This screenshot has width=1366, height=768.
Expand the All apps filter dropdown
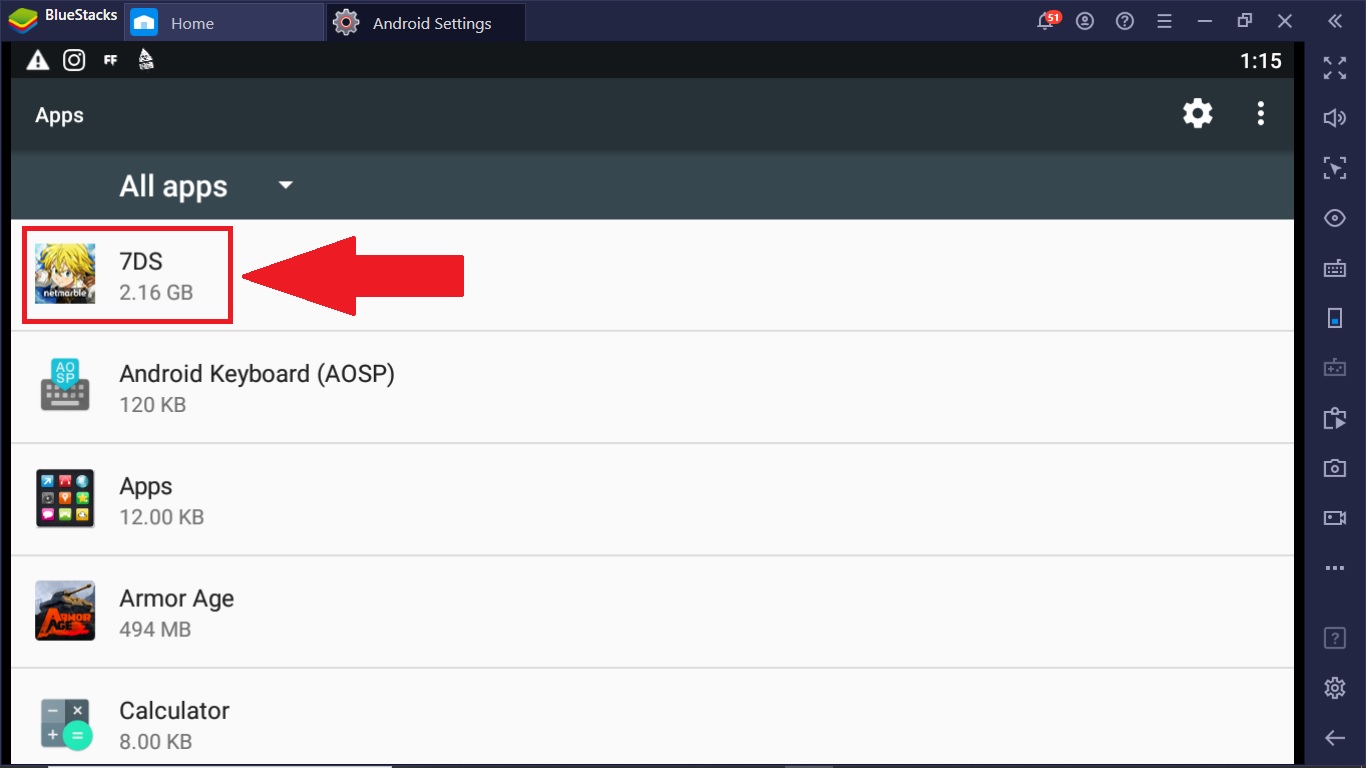[206, 186]
